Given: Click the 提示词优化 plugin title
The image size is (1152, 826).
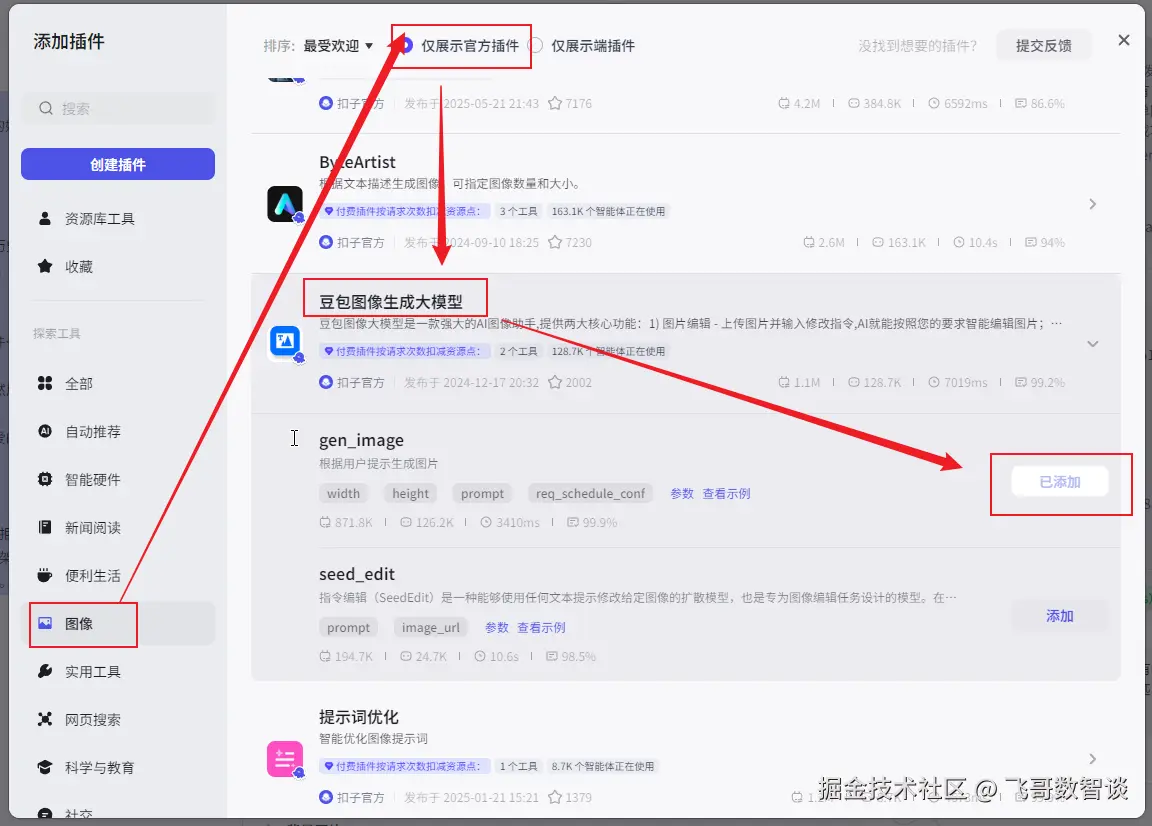Looking at the screenshot, I should pos(359,717).
